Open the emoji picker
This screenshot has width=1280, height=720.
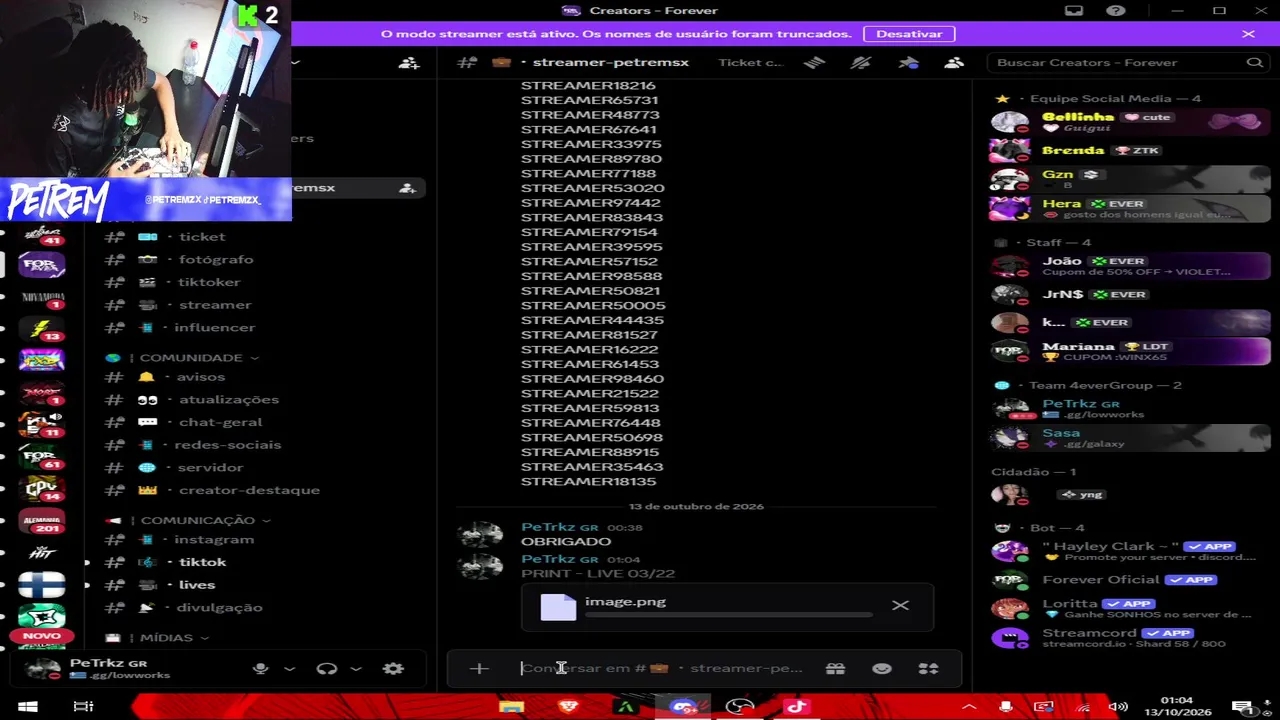click(x=882, y=668)
